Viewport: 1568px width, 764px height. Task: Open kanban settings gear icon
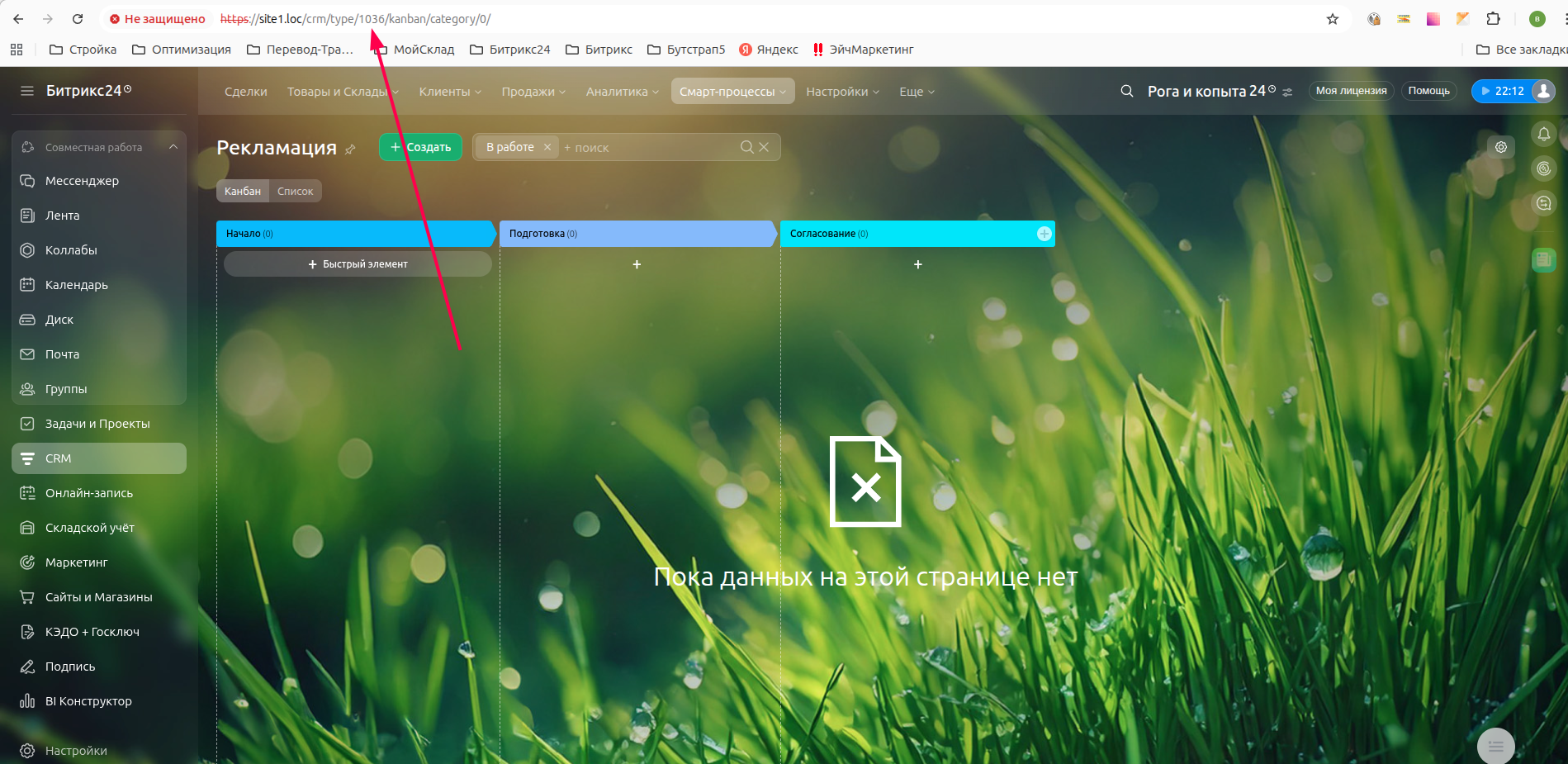click(1501, 147)
